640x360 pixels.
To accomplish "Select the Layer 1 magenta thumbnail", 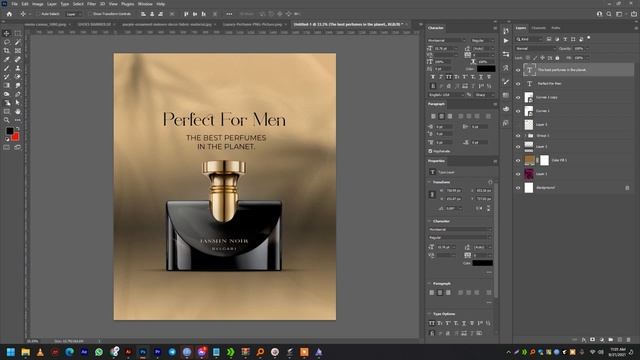I will tap(529, 174).
